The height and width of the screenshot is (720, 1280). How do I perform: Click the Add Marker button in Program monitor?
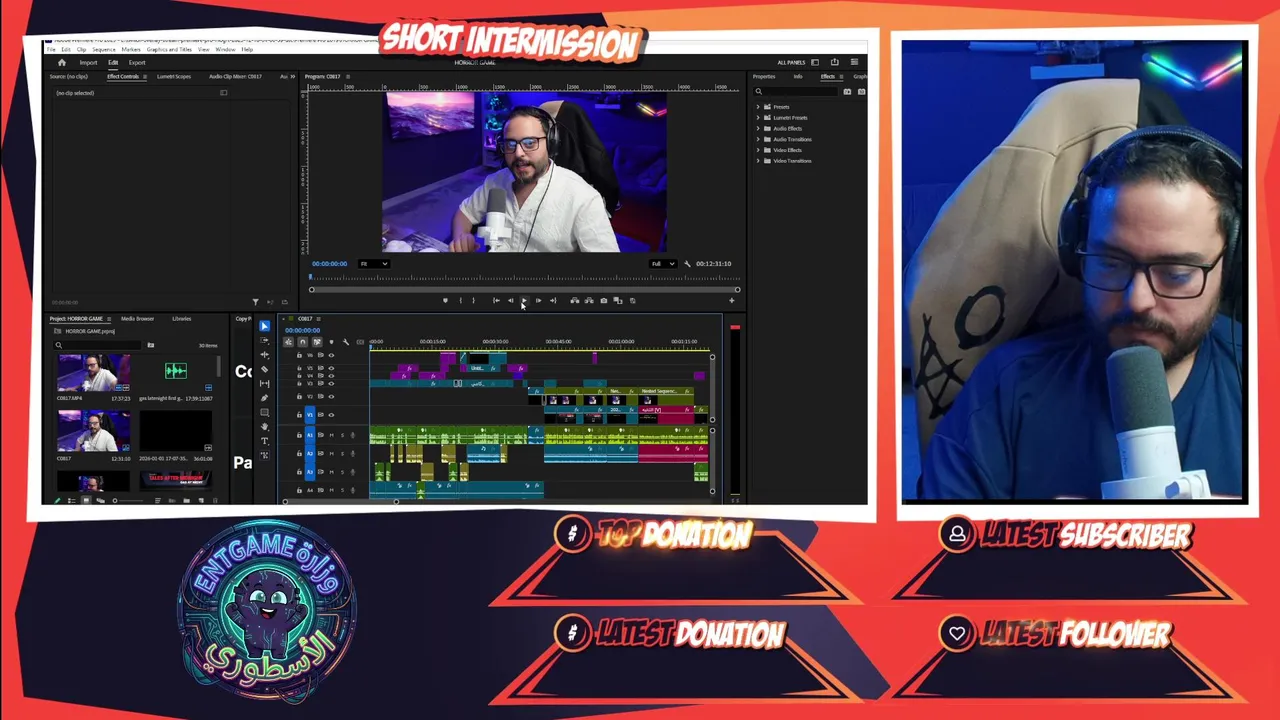[445, 300]
